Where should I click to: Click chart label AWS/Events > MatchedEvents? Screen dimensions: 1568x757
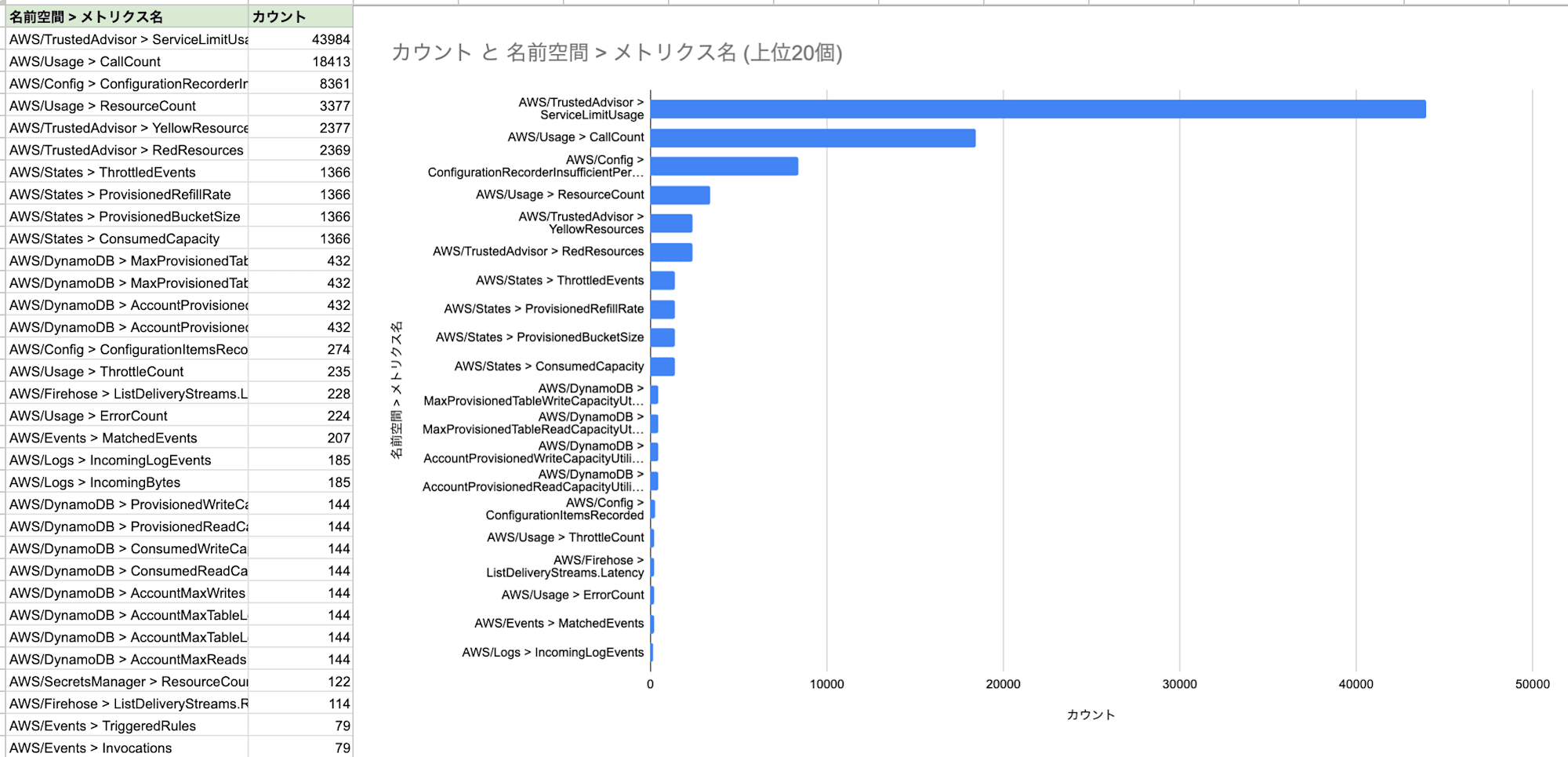coord(559,624)
